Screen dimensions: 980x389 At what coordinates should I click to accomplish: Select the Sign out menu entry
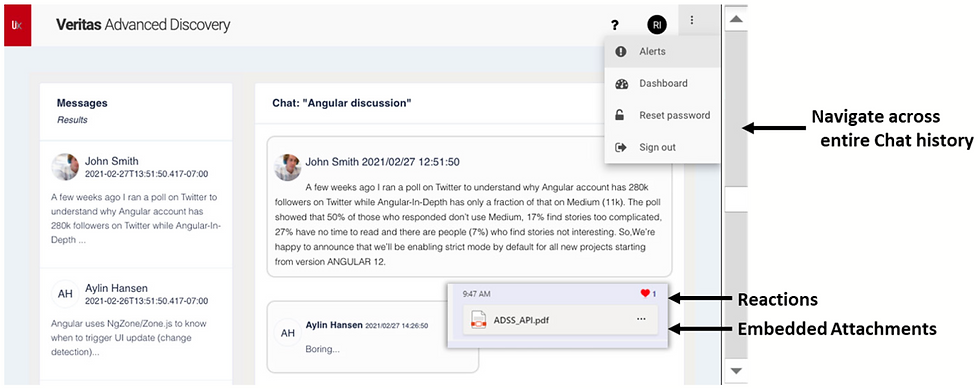tap(662, 148)
